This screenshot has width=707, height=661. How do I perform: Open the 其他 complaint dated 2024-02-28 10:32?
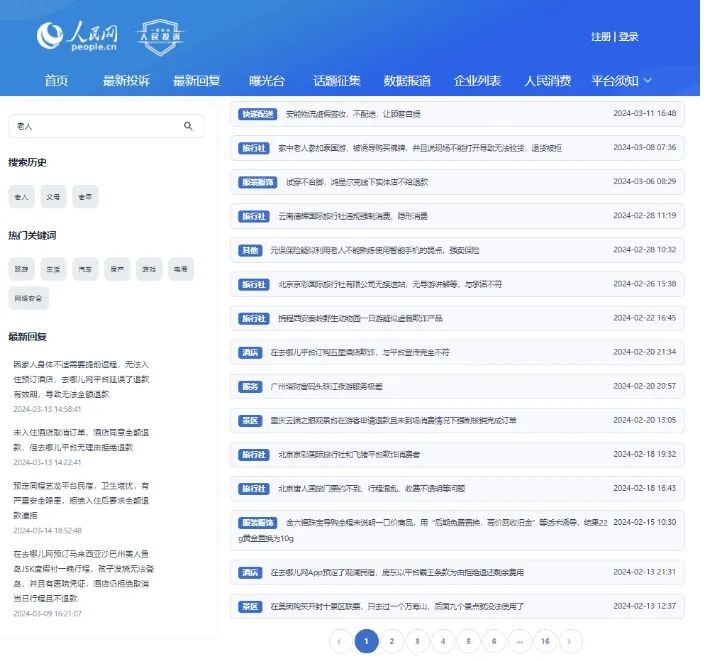457,250
